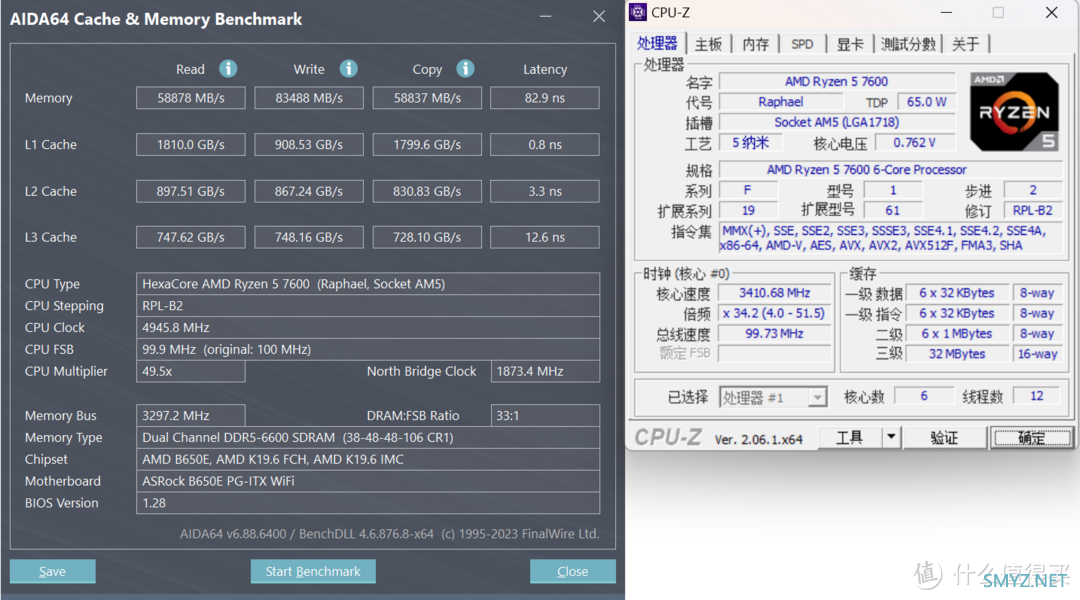Click the CPU Stepping field RPL-B2
Screen dimensions: 1080x600
coord(368,306)
